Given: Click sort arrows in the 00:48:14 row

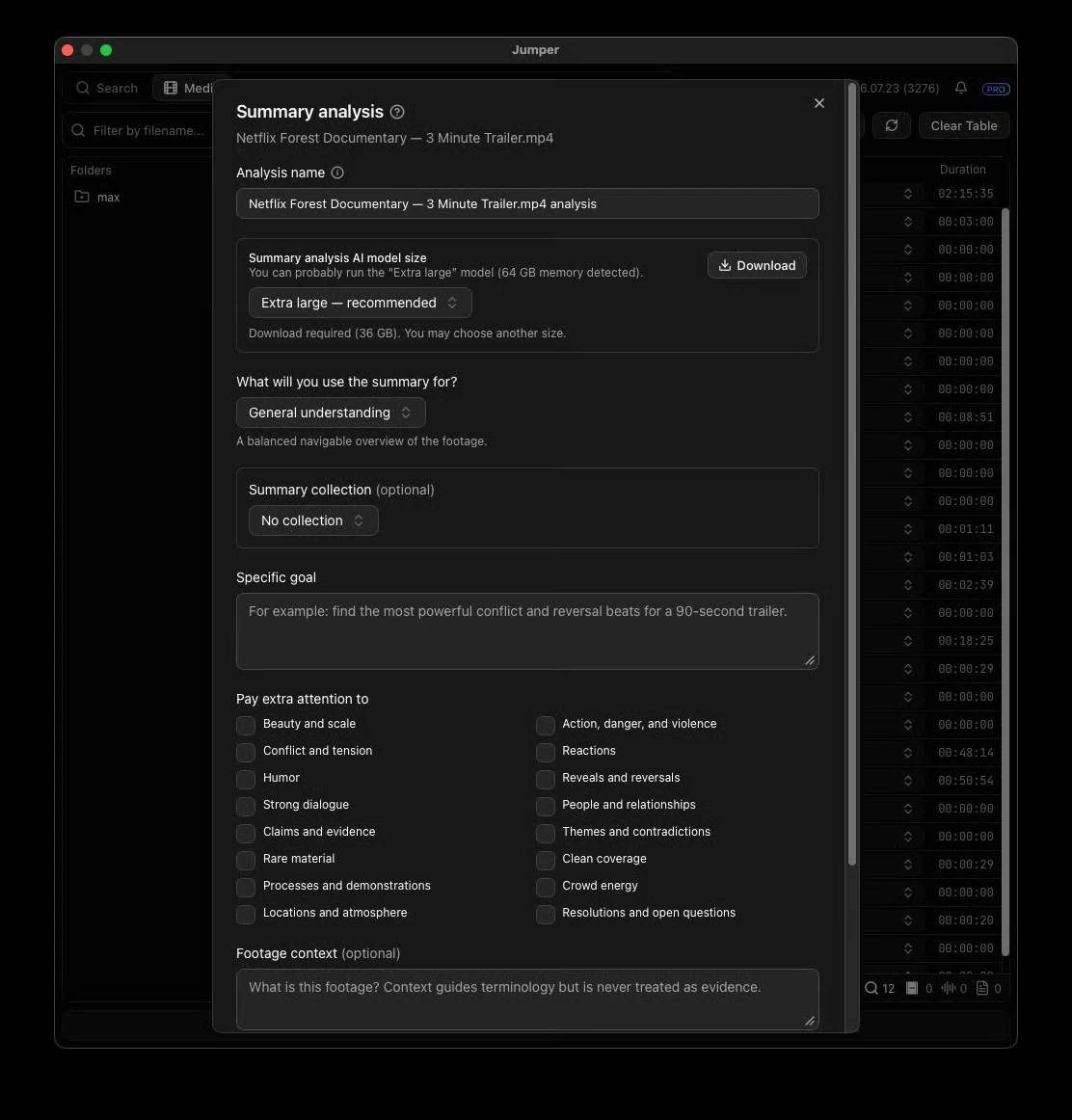Looking at the screenshot, I should coord(908,753).
